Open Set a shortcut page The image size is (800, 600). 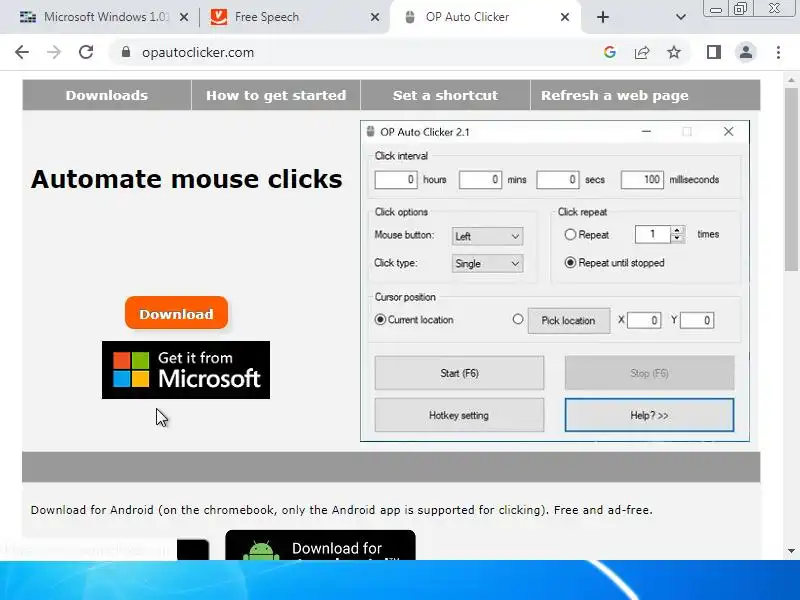click(445, 95)
